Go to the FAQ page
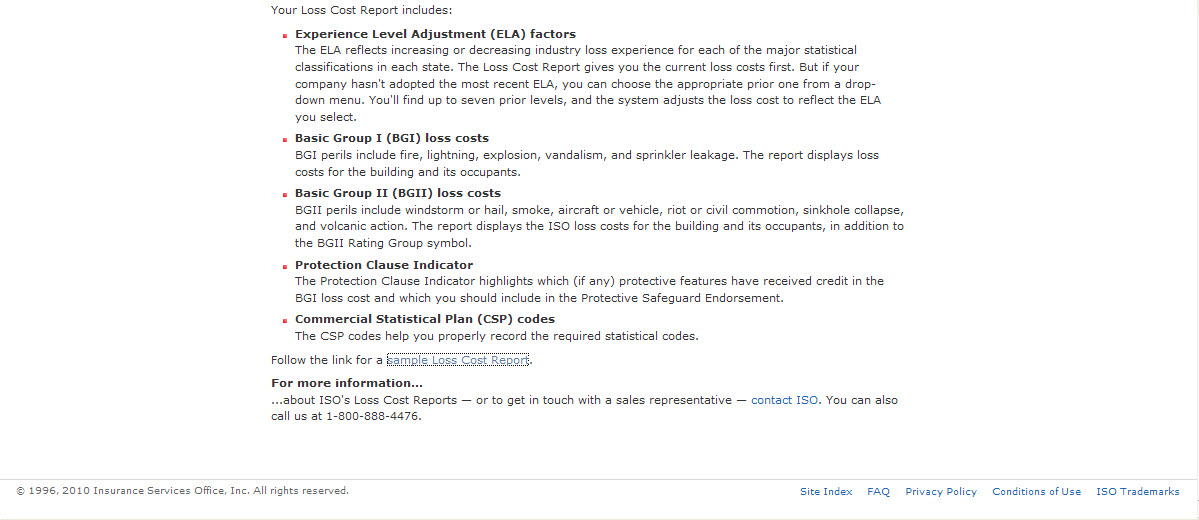The height and width of the screenshot is (520, 1199). tap(879, 492)
